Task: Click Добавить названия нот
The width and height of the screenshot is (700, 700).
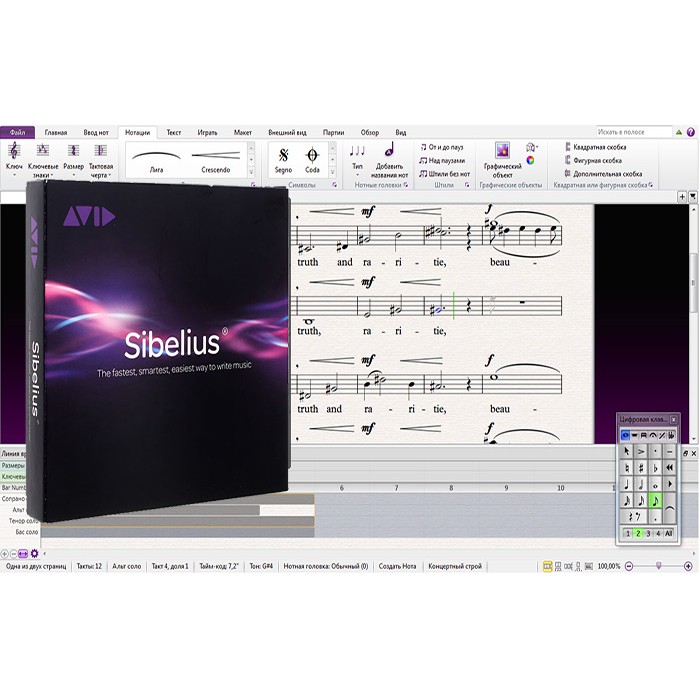Action: coord(389,161)
